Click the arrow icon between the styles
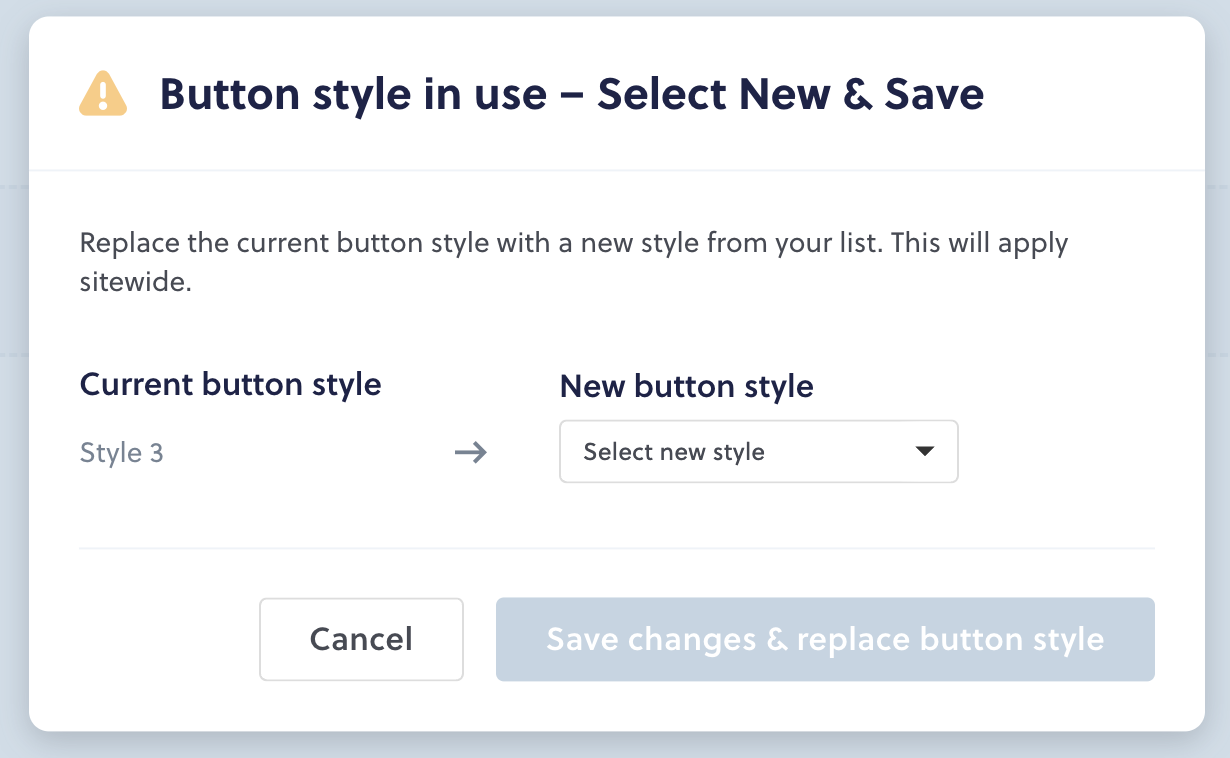The image size is (1230, 758). (x=470, y=453)
